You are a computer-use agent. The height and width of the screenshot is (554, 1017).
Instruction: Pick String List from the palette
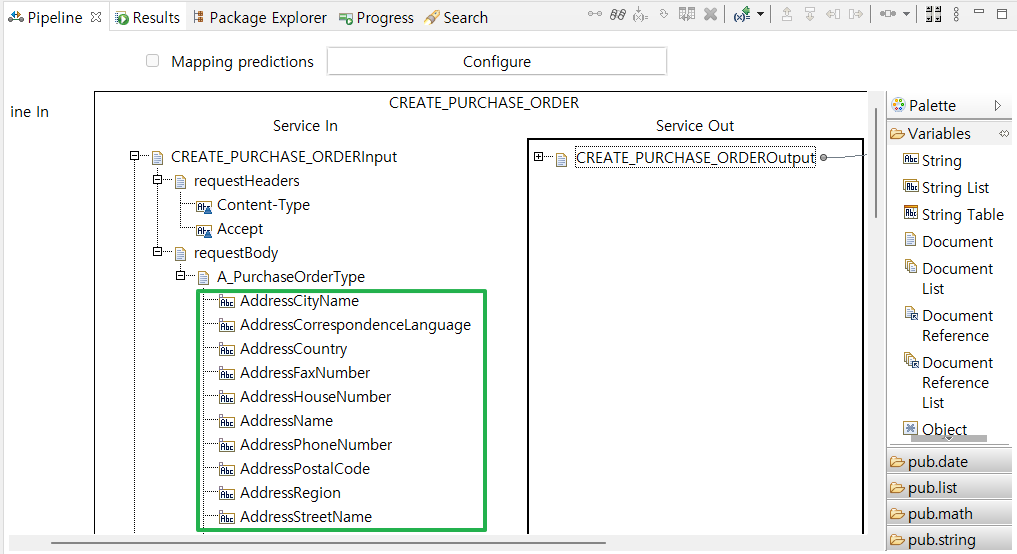(955, 188)
